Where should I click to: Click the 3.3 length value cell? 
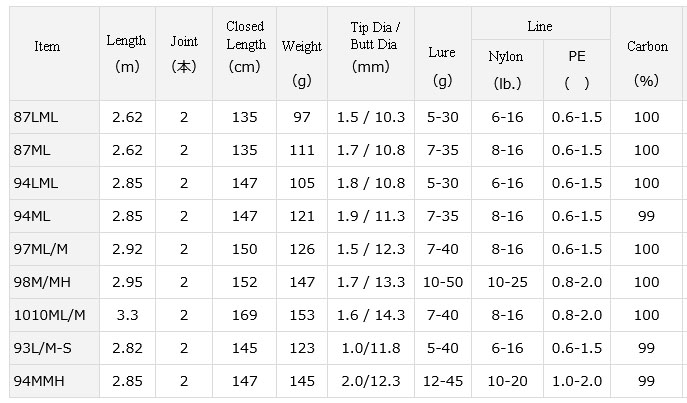tap(127, 315)
